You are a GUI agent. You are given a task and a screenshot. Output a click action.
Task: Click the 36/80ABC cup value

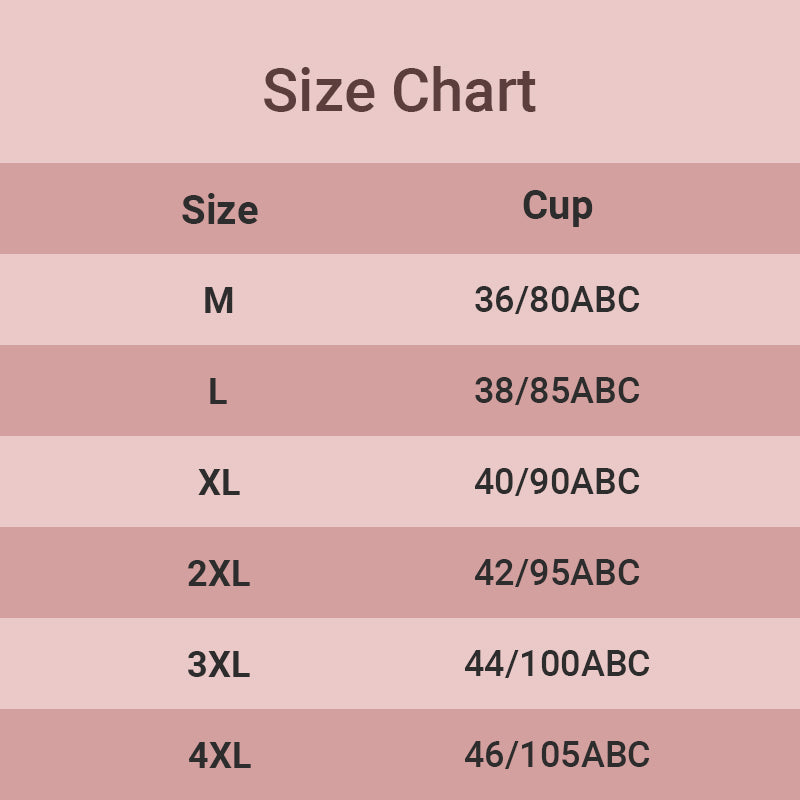[557, 300]
